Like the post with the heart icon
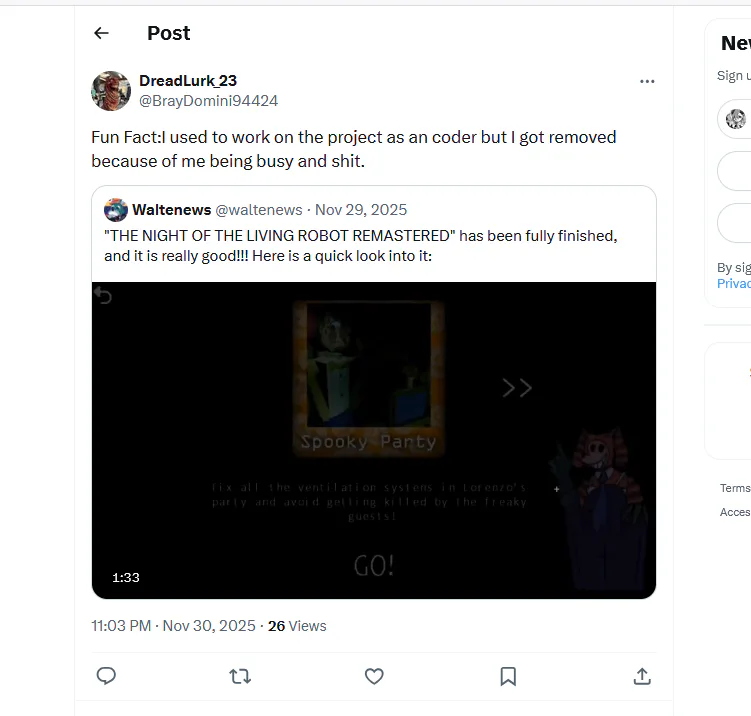The height and width of the screenshot is (716, 751). (374, 677)
